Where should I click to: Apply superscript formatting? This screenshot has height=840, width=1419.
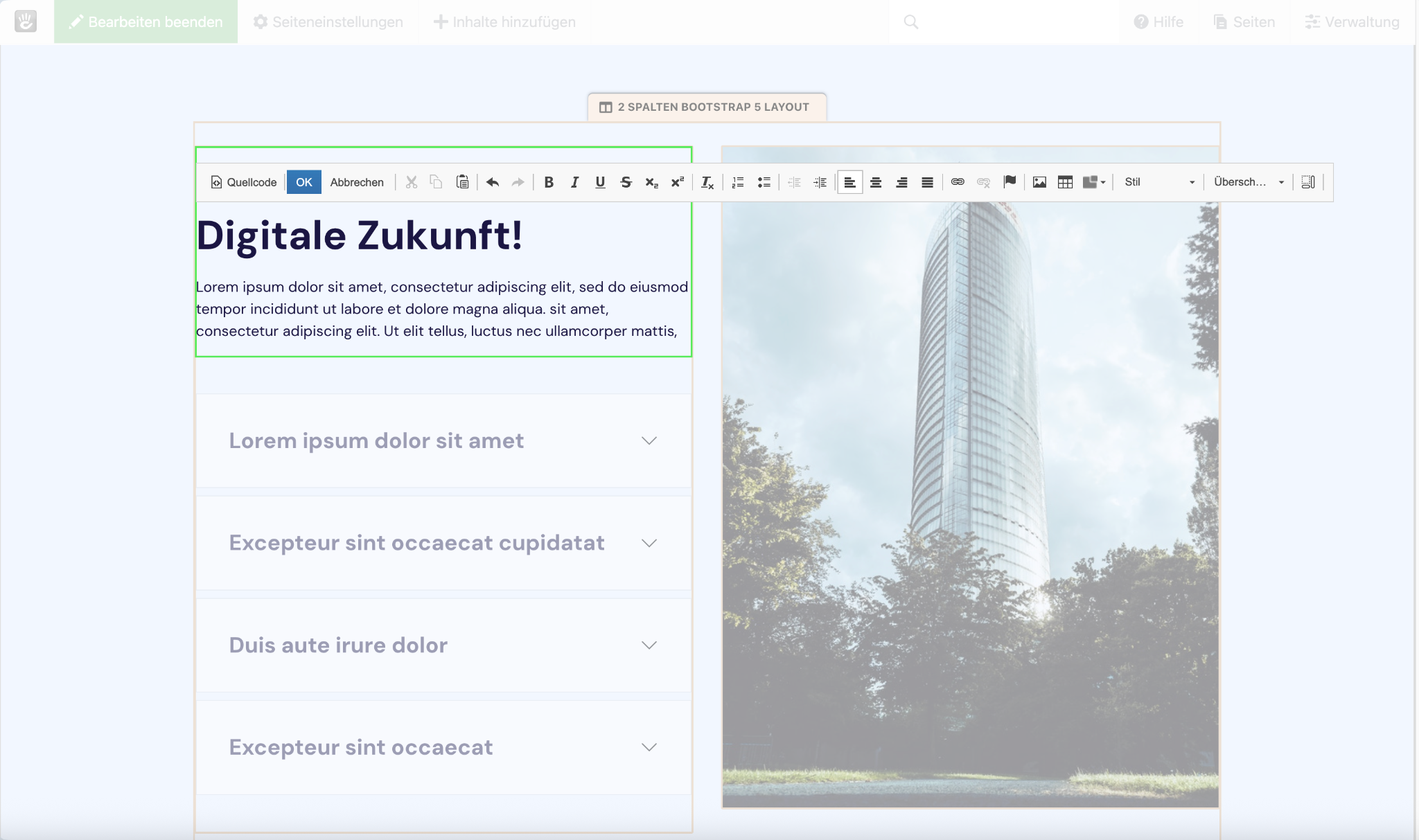[677, 182]
